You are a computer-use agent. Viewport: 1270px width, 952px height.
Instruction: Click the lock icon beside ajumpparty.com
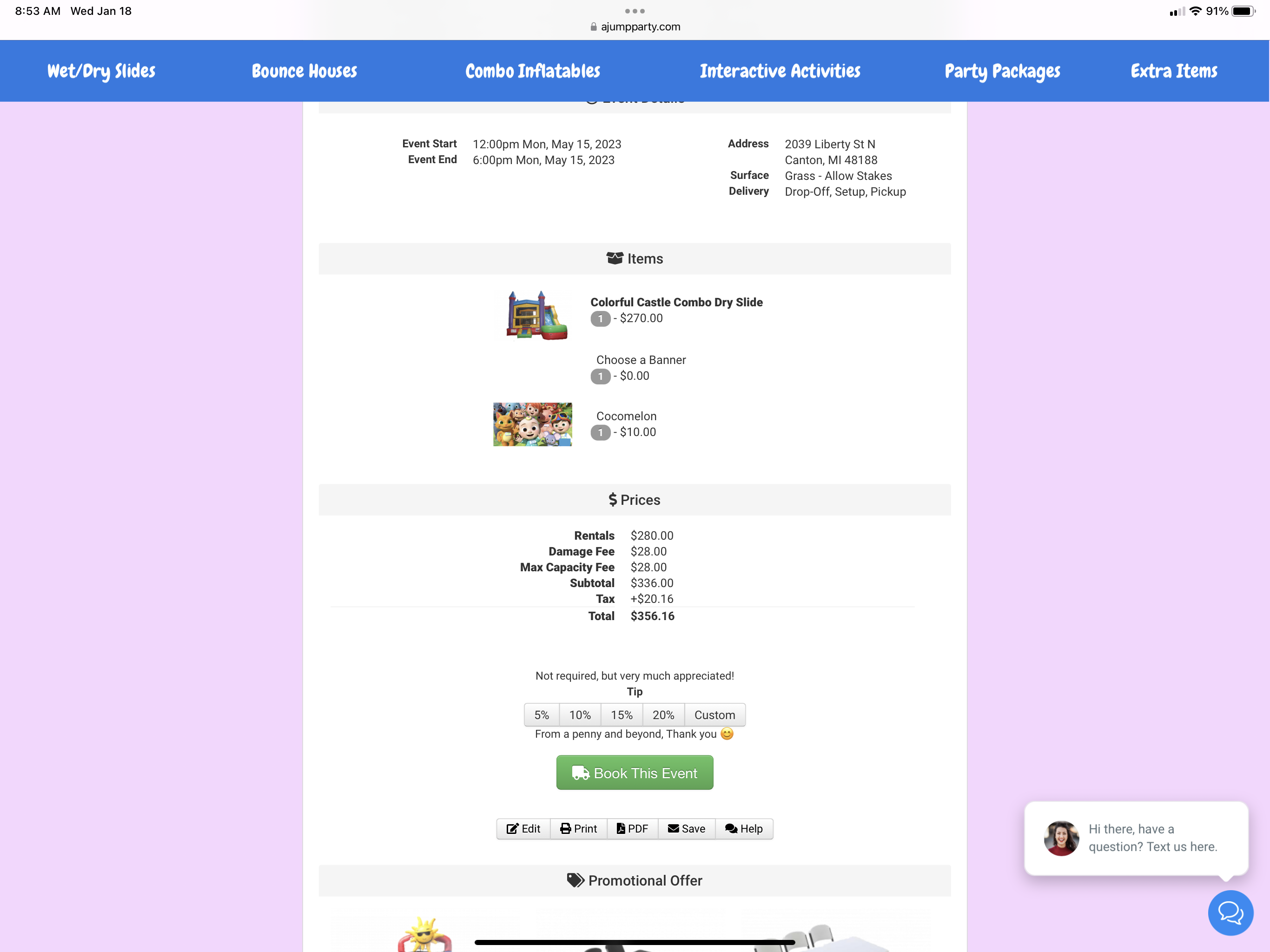click(593, 27)
